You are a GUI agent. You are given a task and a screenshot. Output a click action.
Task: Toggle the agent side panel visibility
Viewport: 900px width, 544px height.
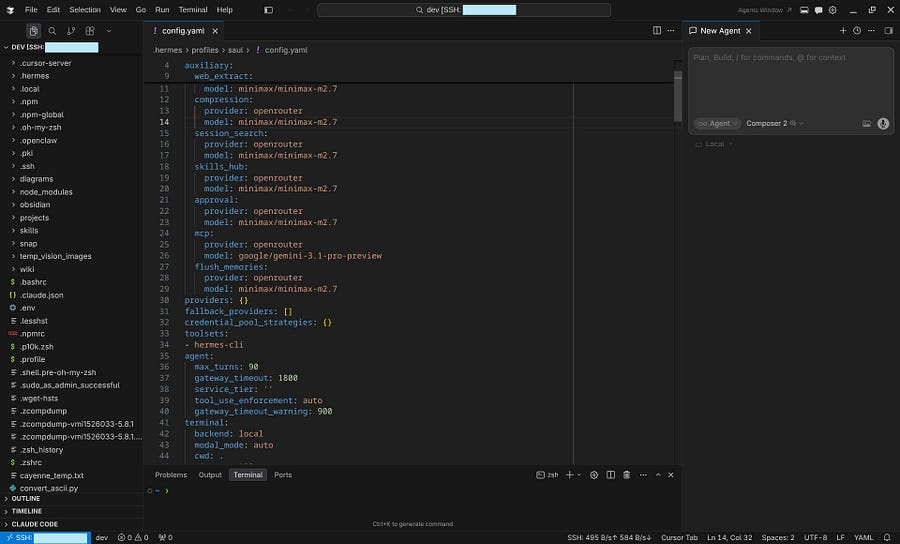pyautogui.click(x=888, y=31)
